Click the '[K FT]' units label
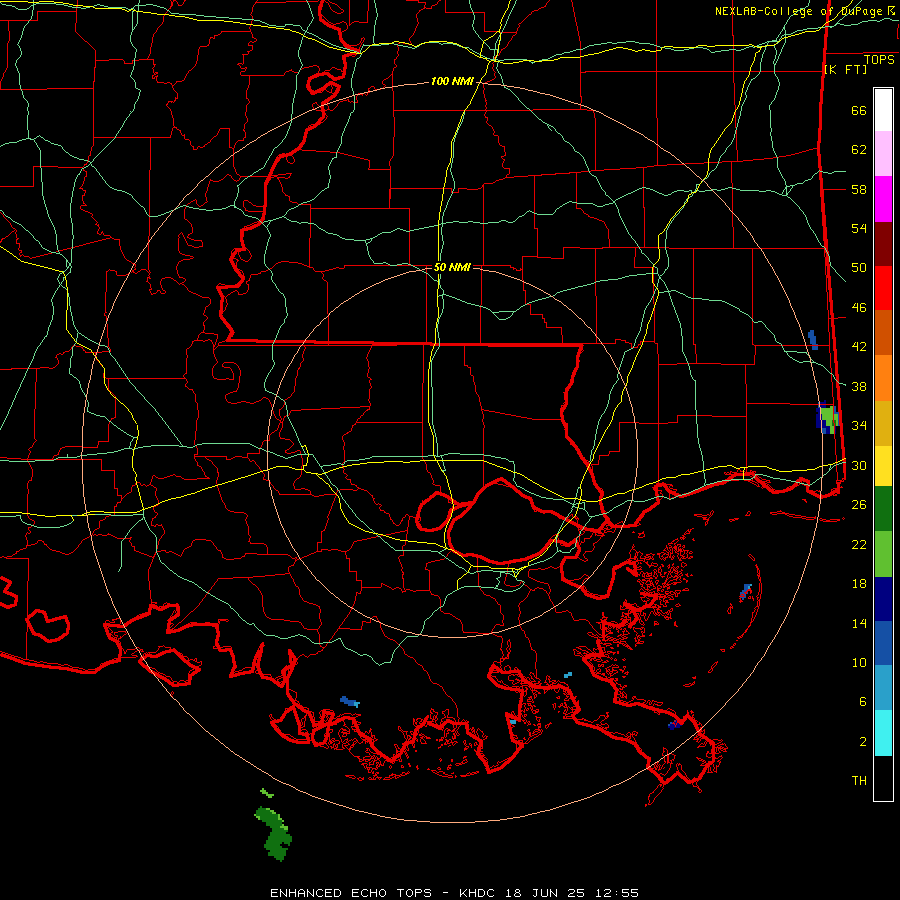This screenshot has width=900, height=900. click(x=845, y=69)
